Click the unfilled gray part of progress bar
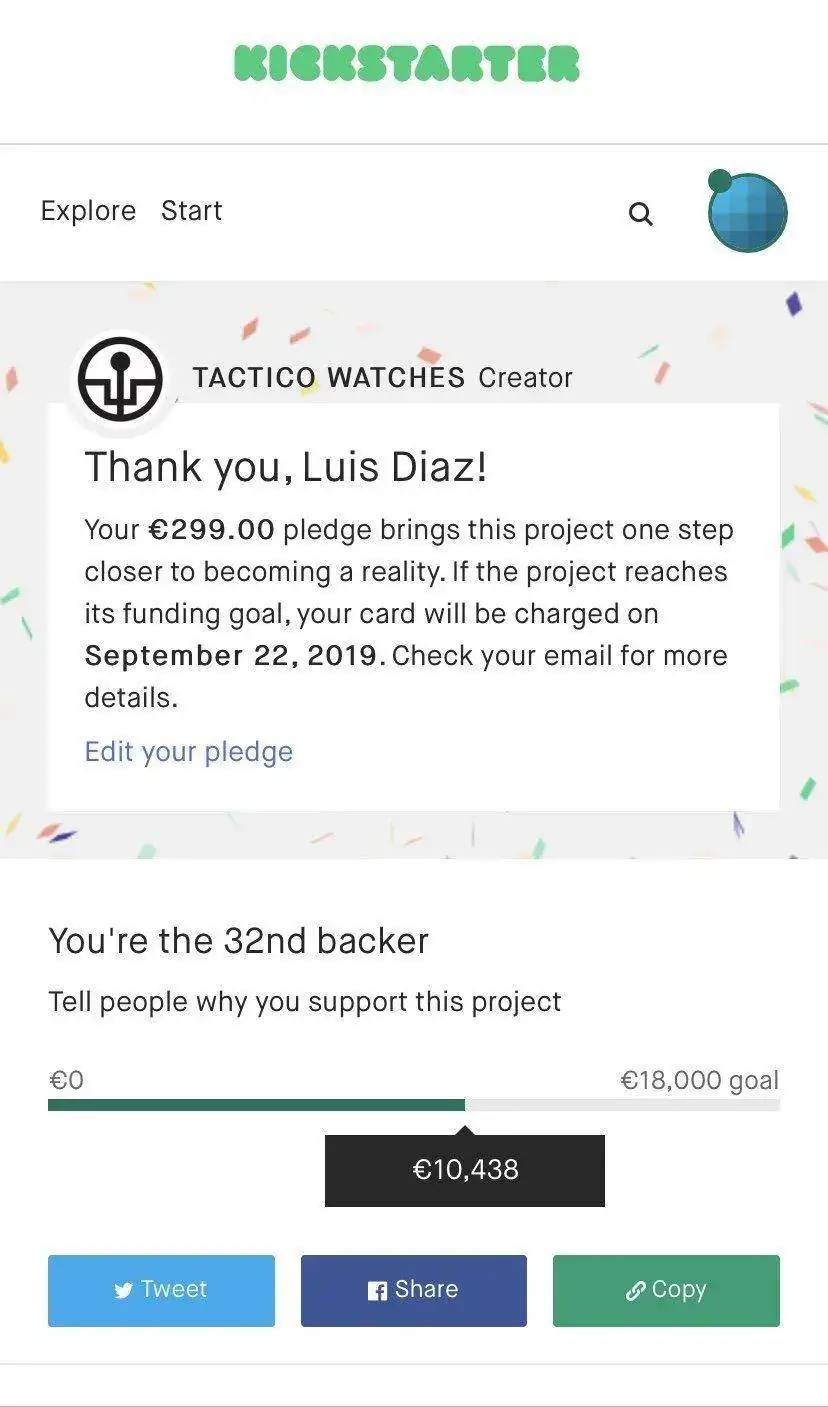828x1407 pixels. pyautogui.click(x=622, y=1105)
